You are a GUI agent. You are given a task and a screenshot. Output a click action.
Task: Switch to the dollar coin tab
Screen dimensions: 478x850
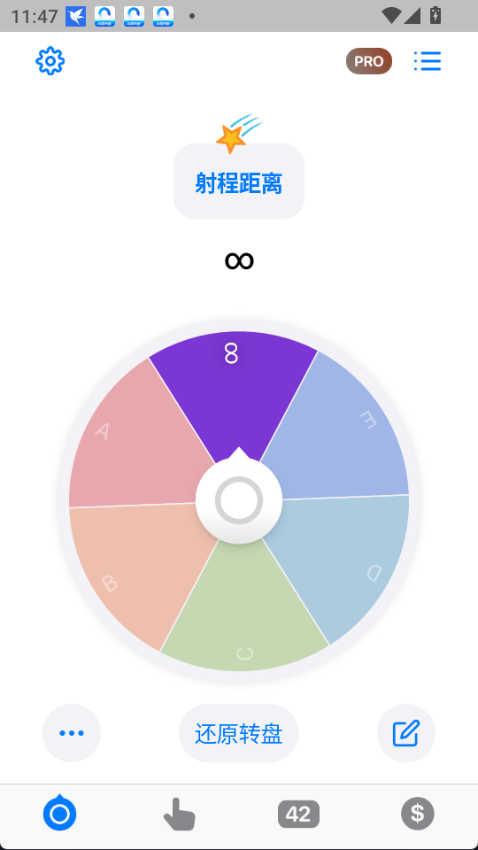point(417,814)
